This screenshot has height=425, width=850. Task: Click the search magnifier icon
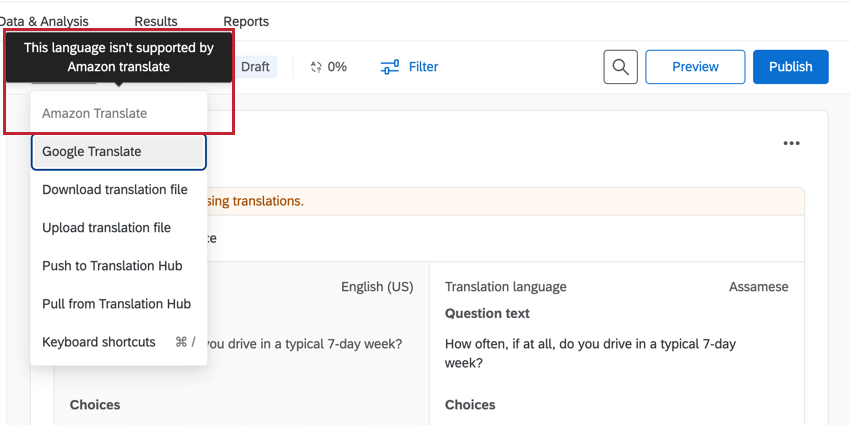point(620,67)
